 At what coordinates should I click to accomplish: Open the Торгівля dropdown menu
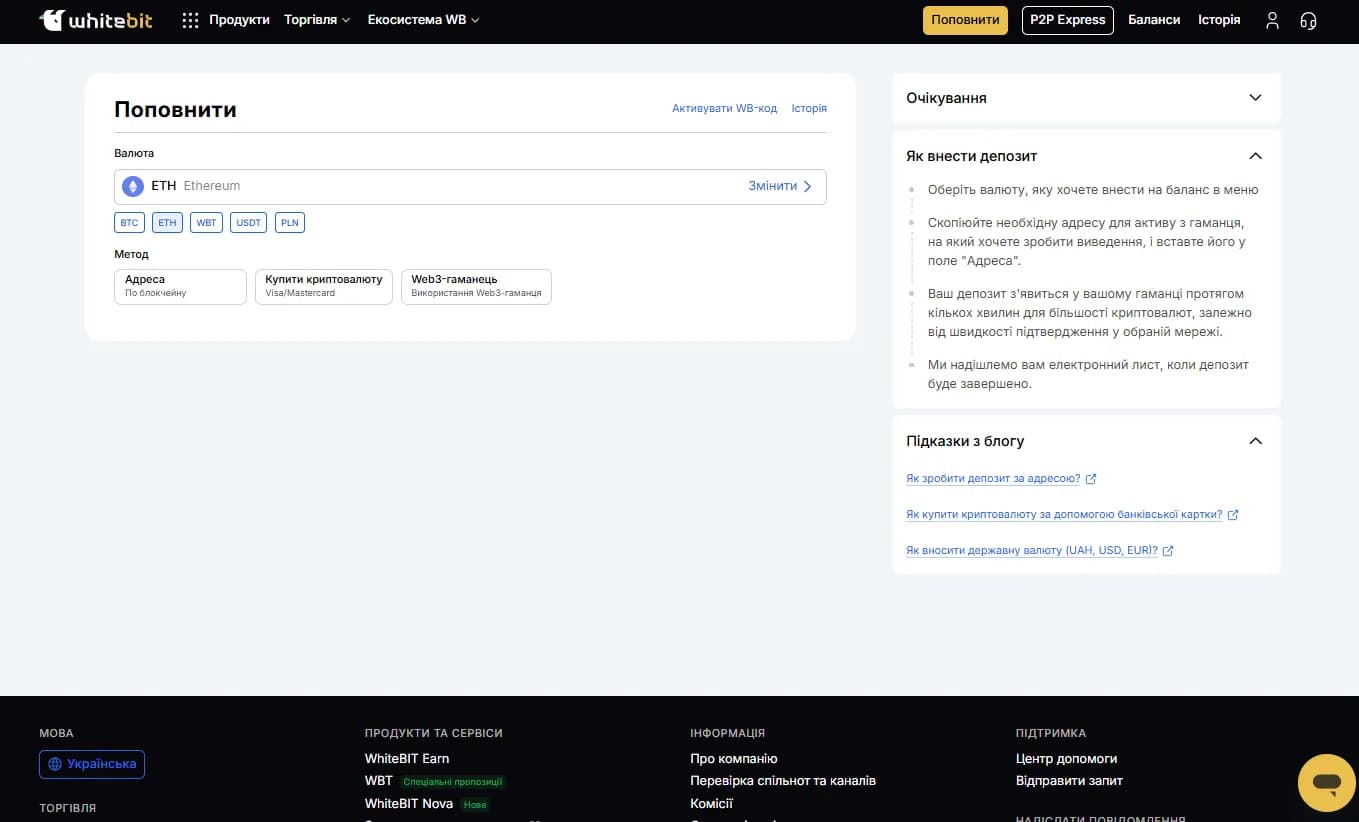pyautogui.click(x=317, y=20)
